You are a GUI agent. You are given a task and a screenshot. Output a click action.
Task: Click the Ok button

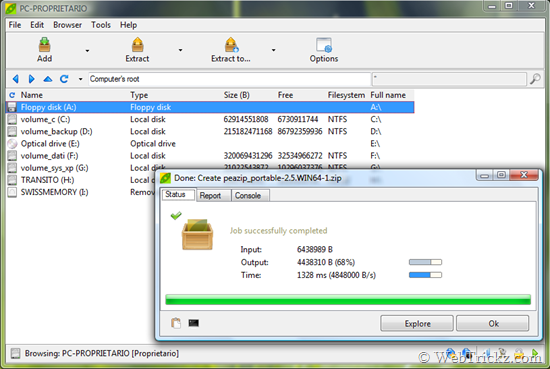coord(493,323)
